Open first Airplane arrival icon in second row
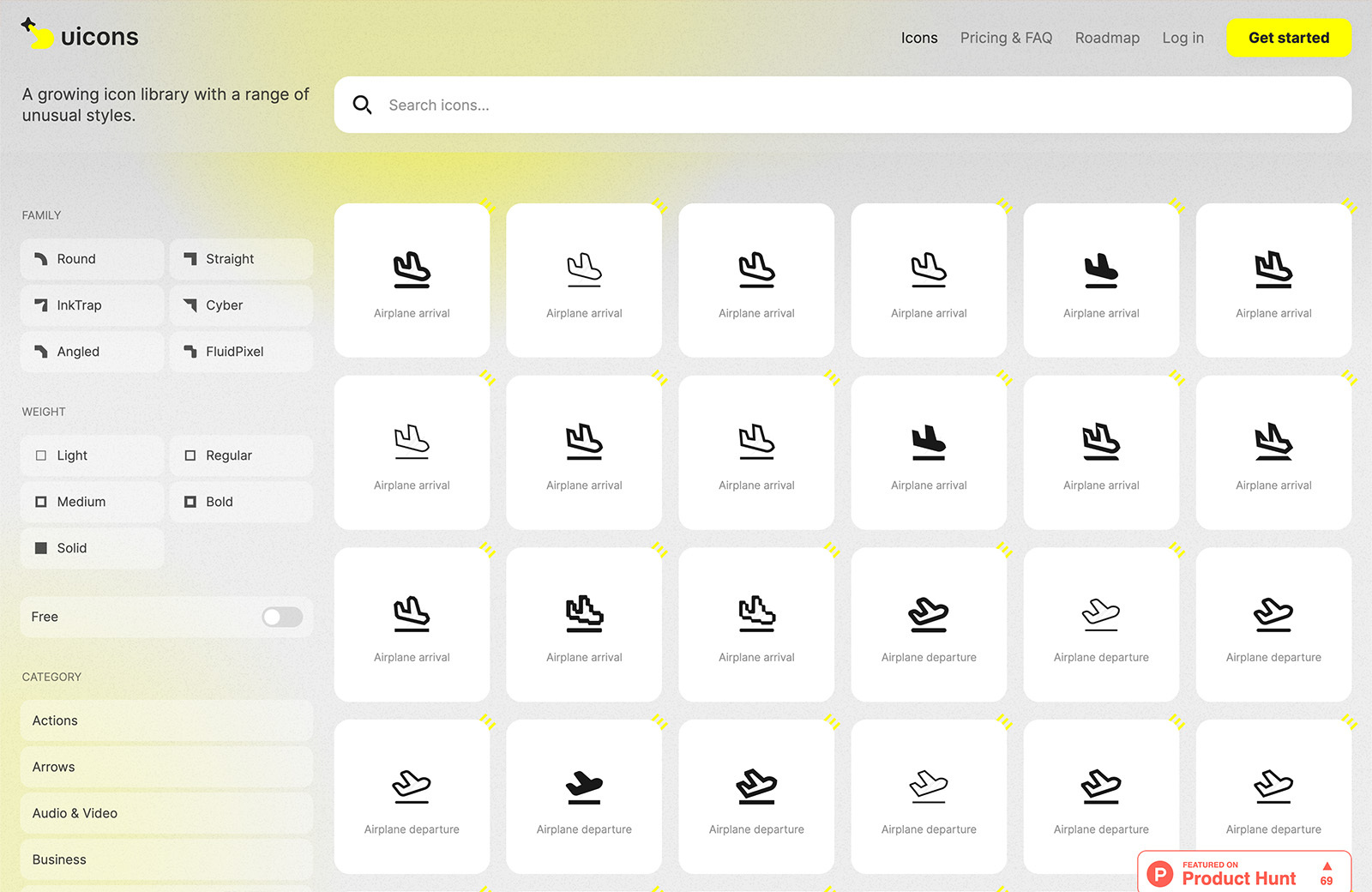Image resolution: width=1372 pixels, height=892 pixels. pos(412,453)
